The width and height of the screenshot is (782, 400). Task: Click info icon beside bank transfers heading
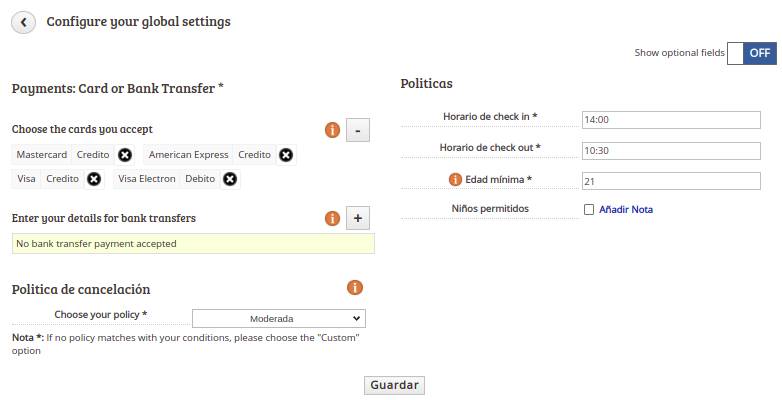pos(332,218)
